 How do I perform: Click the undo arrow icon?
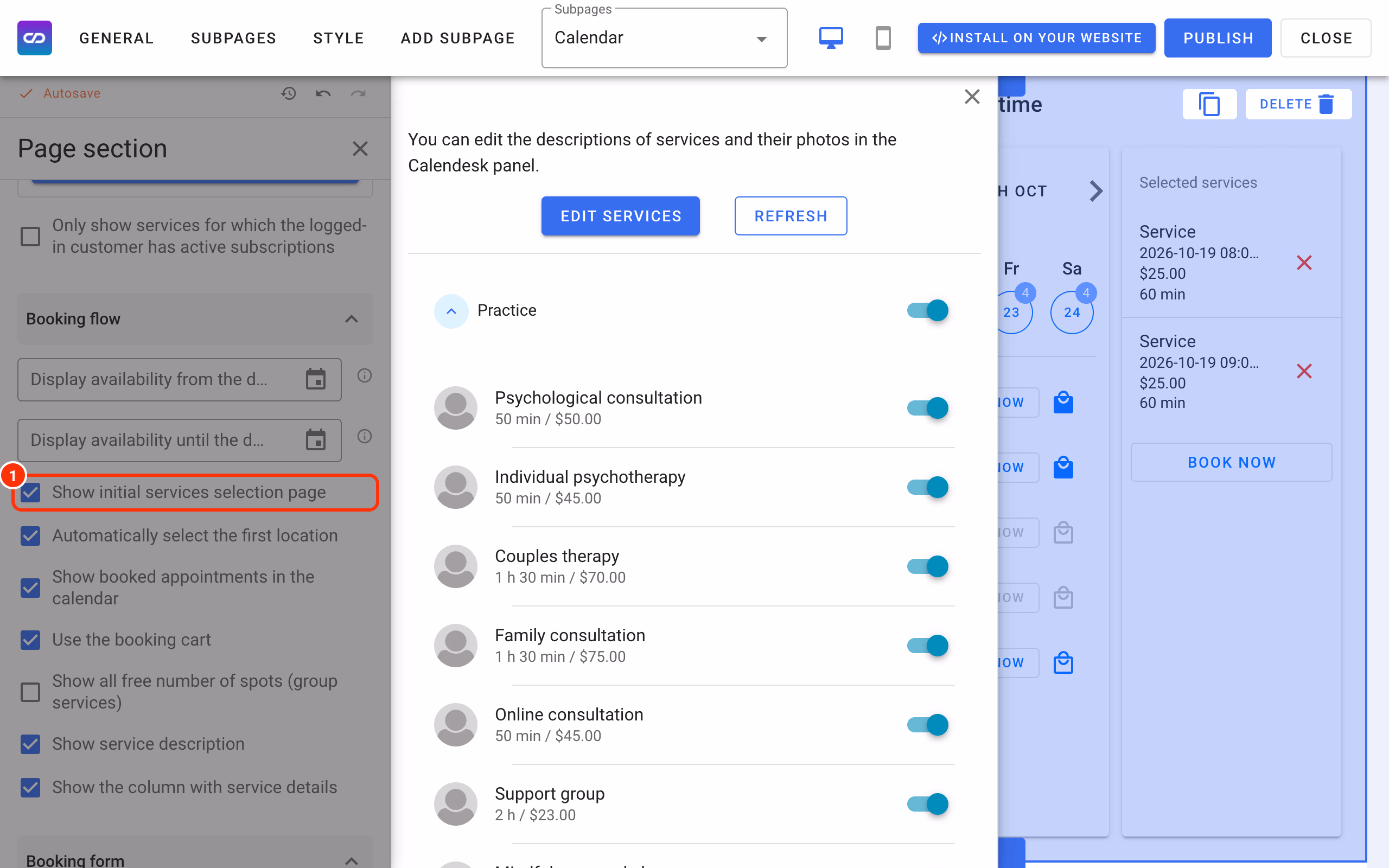point(323,93)
